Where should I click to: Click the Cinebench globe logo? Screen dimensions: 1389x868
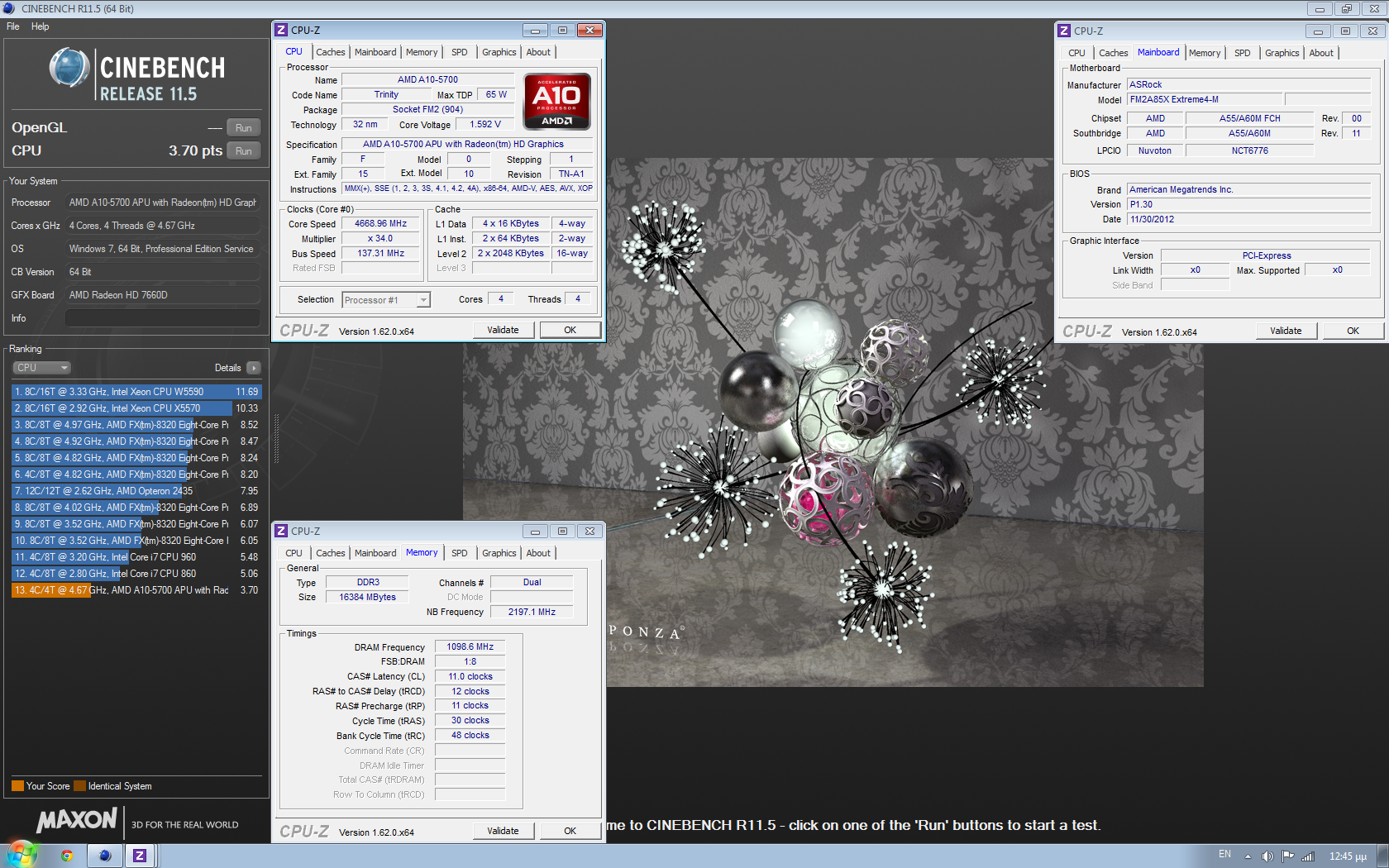pyautogui.click(x=69, y=68)
